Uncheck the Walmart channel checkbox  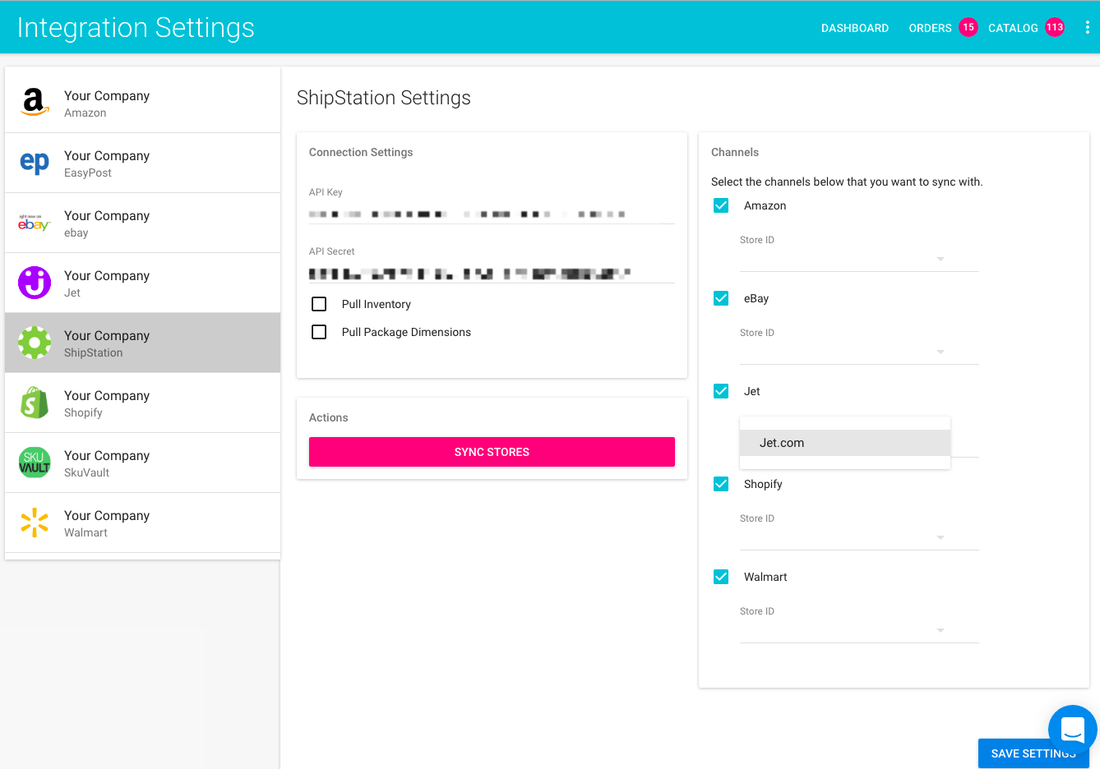pyautogui.click(x=721, y=577)
